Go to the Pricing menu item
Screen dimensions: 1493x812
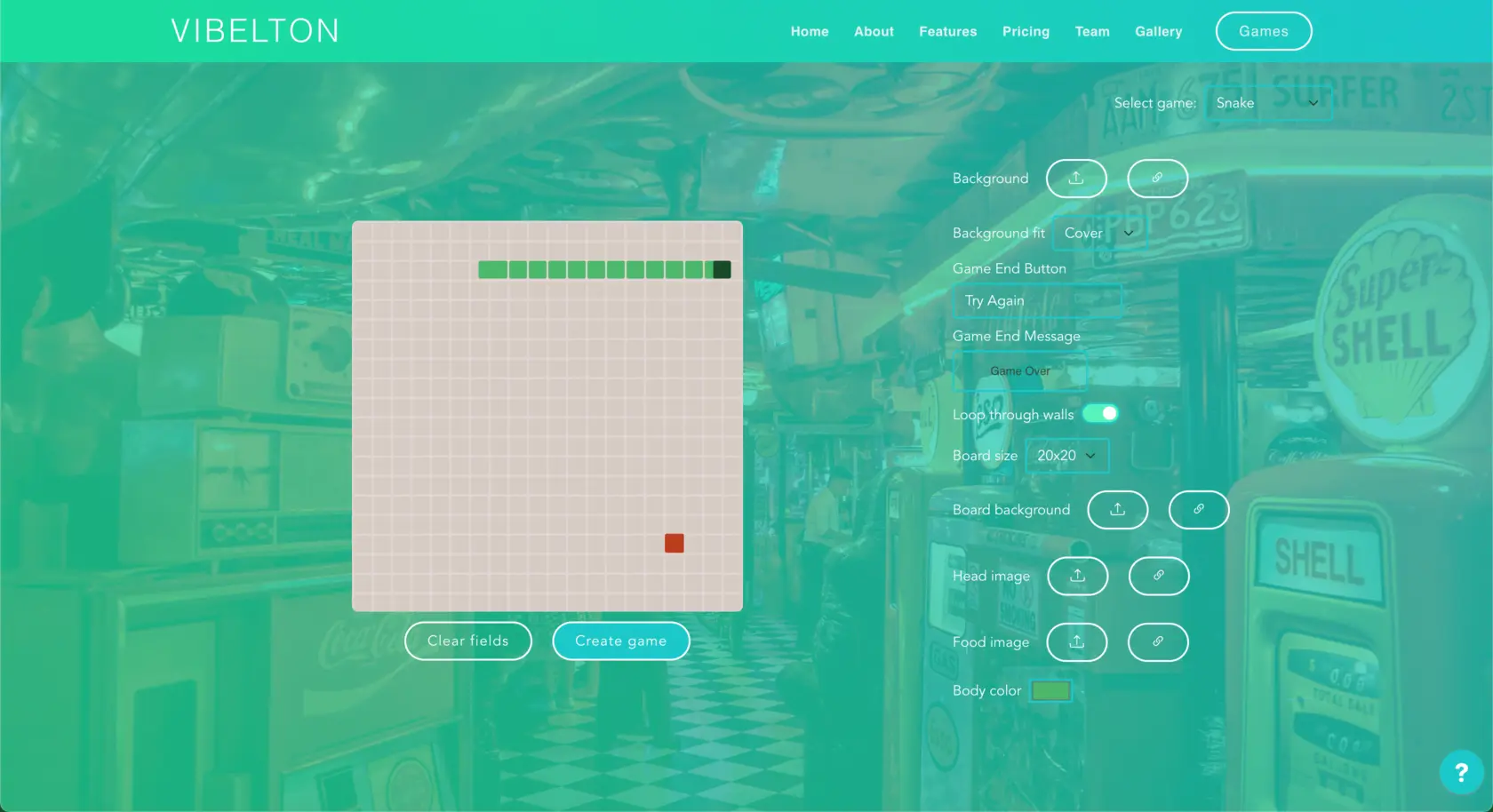1026,31
